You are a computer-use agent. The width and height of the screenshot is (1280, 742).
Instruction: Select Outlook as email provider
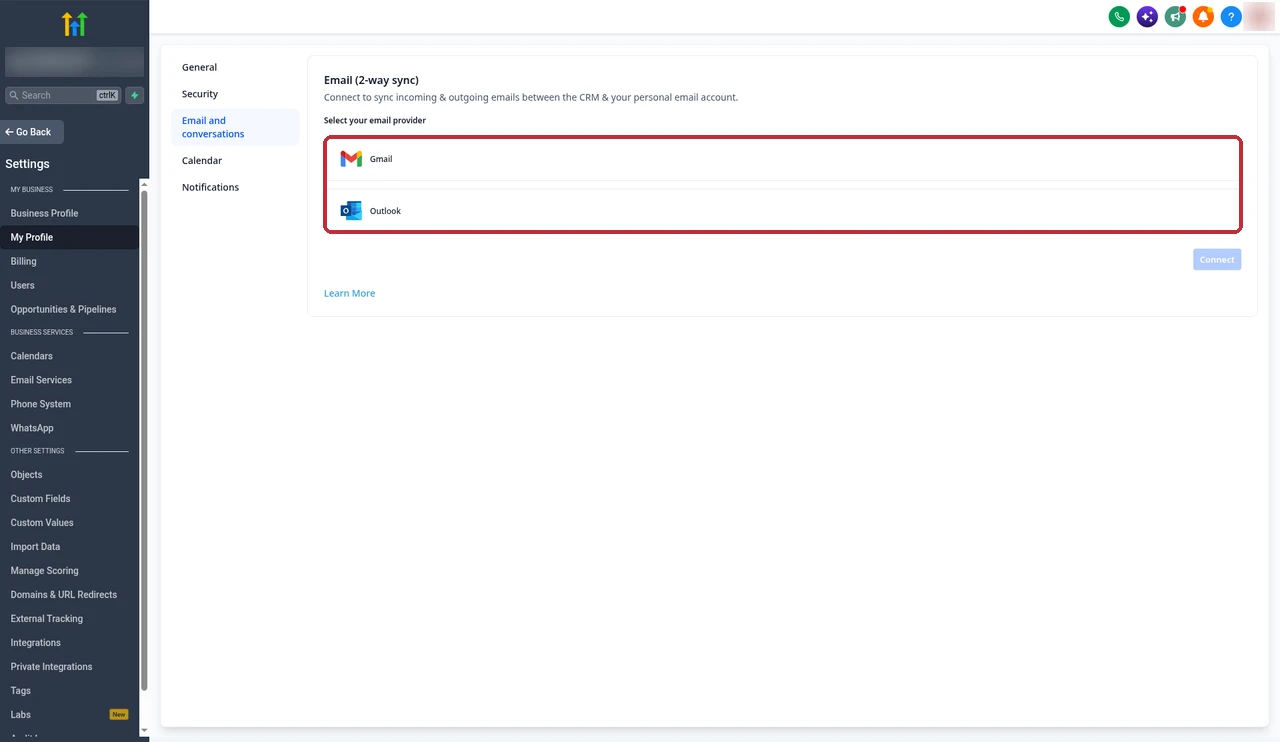tap(783, 211)
